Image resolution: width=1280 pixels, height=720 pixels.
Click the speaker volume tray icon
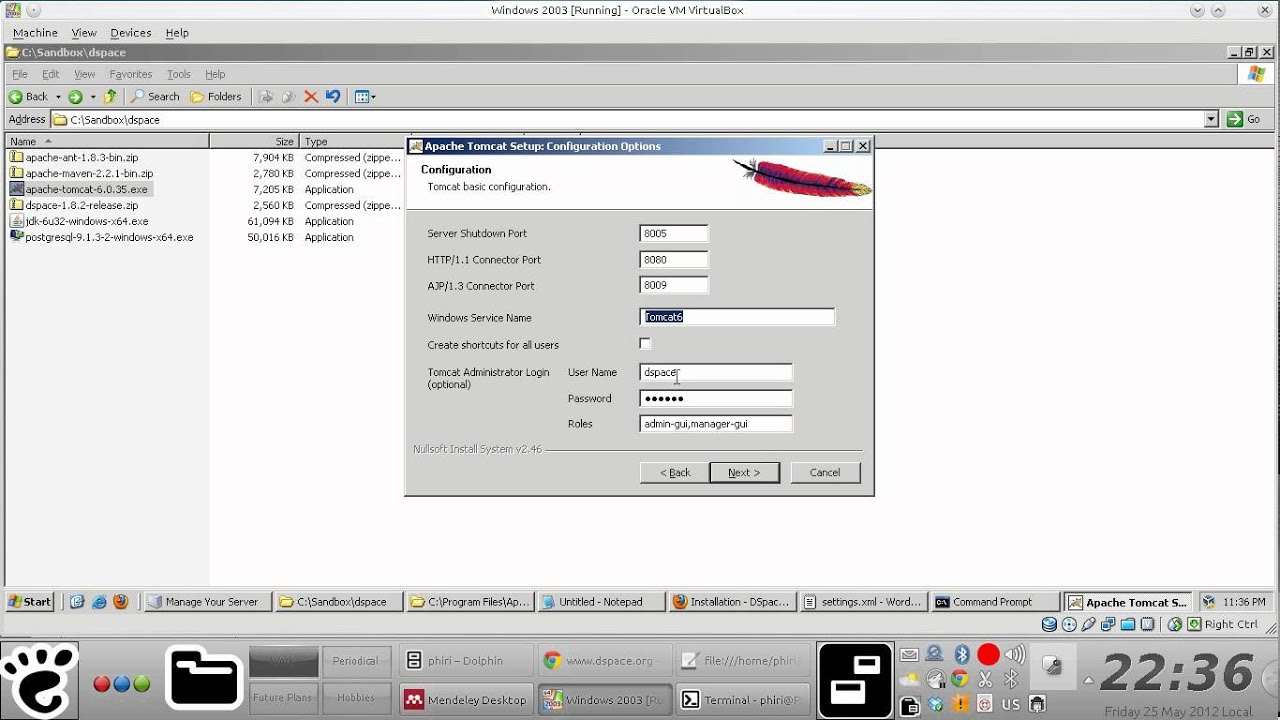[x=1014, y=655]
